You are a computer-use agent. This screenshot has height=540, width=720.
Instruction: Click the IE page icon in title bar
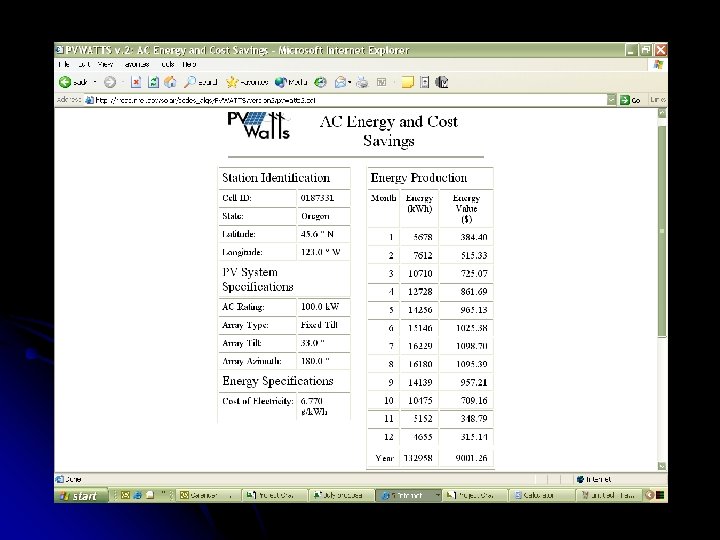coord(59,50)
